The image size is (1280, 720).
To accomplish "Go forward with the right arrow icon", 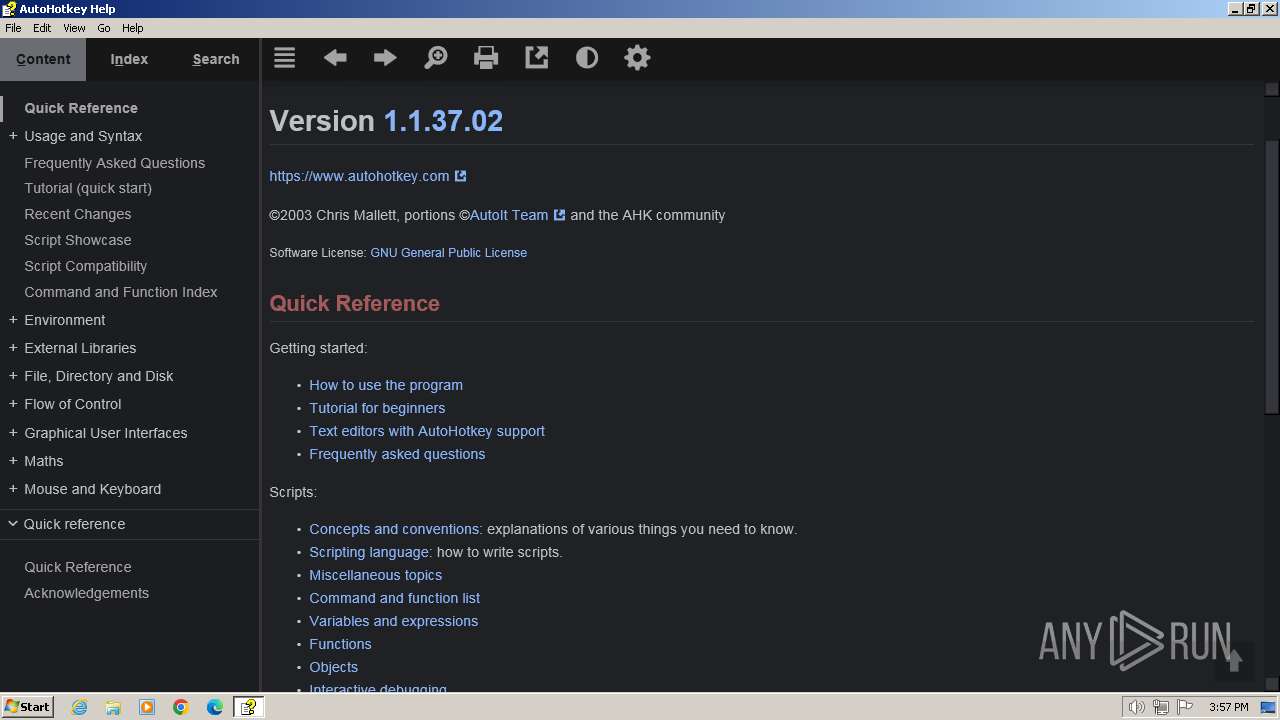I will [385, 58].
